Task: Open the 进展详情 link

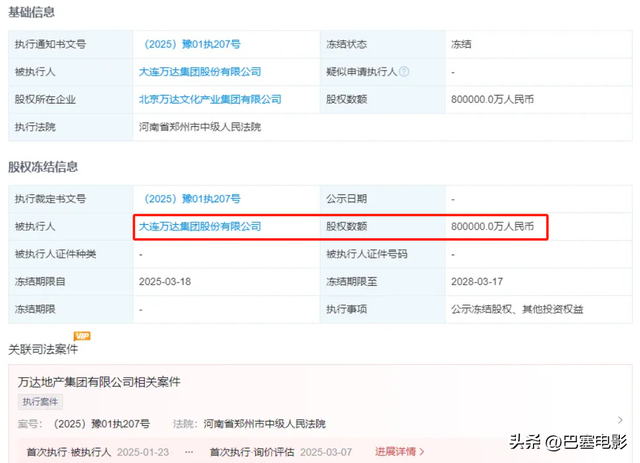Action: pos(400,452)
